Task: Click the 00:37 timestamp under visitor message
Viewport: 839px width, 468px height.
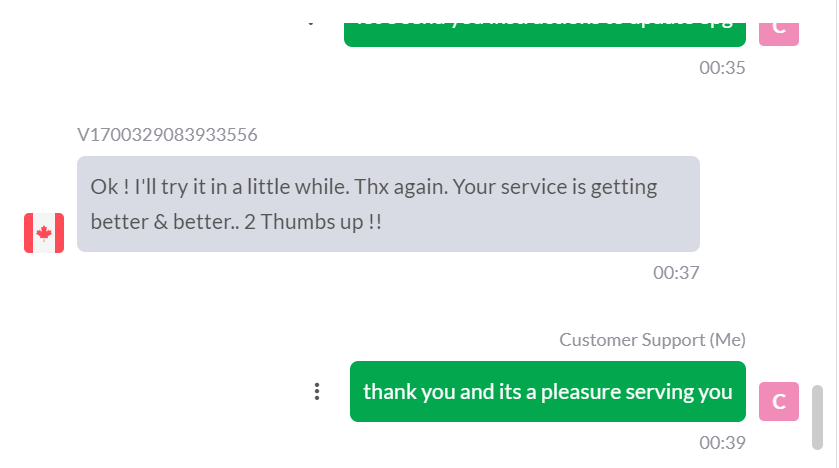Action: pyautogui.click(x=676, y=272)
